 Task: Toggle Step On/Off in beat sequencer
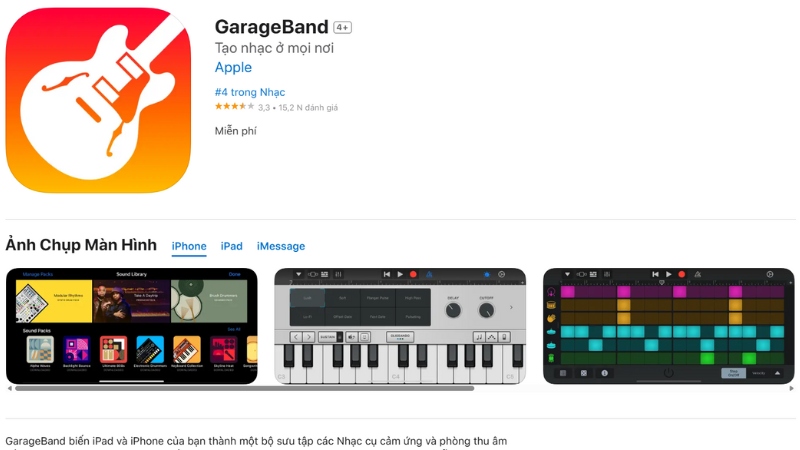point(733,373)
